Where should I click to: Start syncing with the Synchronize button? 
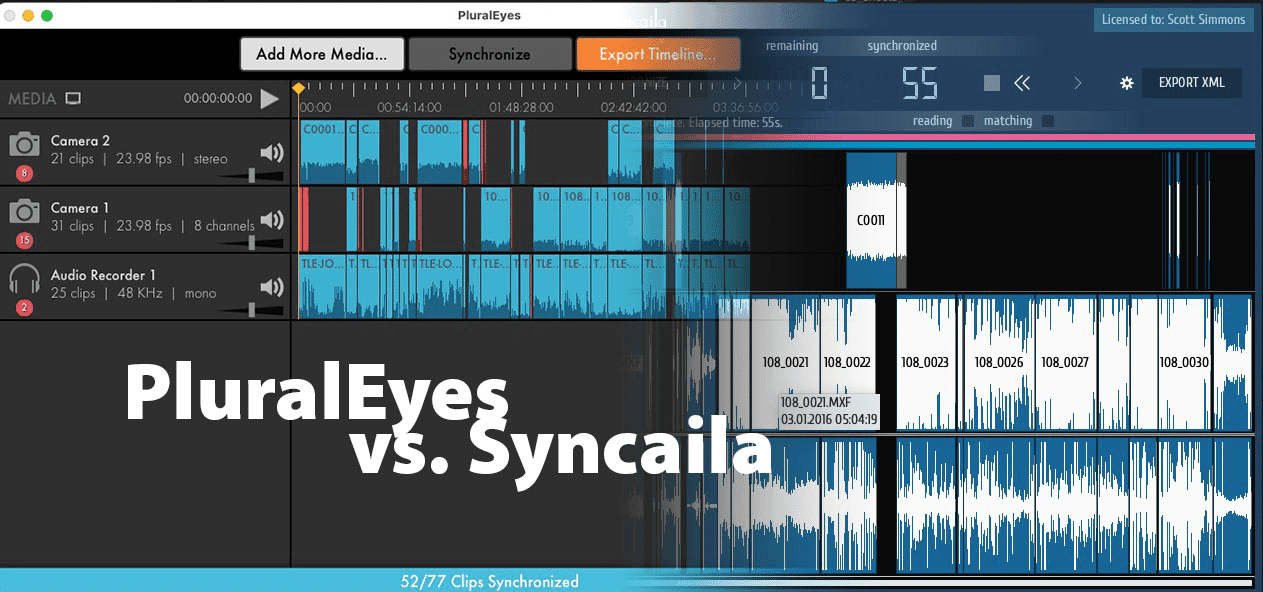(489, 54)
